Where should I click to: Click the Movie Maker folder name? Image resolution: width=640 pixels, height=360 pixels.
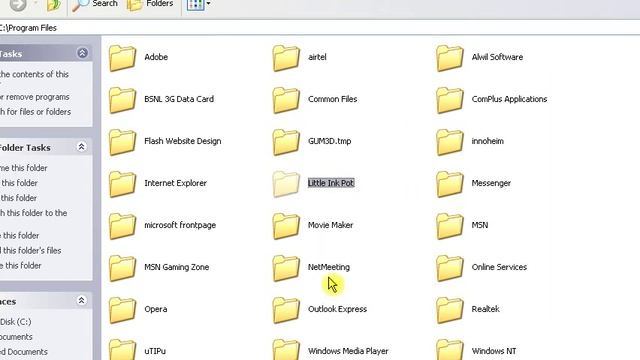point(330,225)
